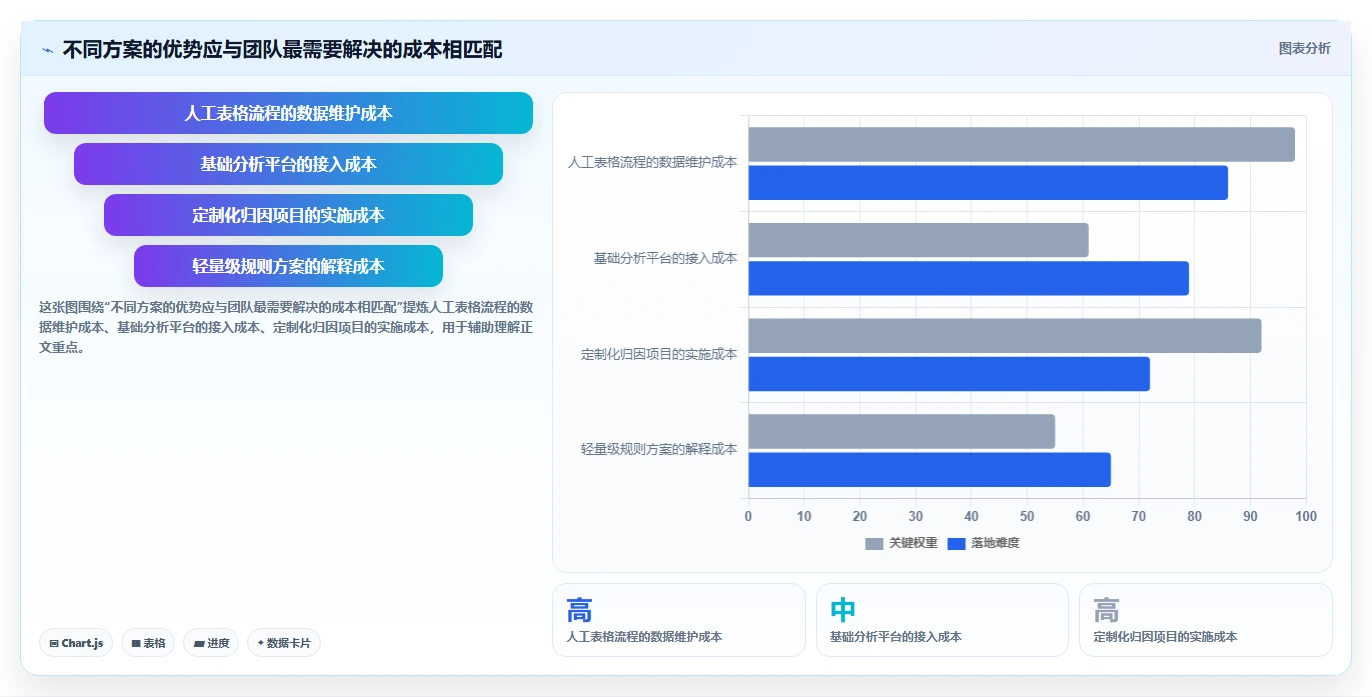
Task: Toggle the 落地难度 legend swatch
Action: point(956,543)
